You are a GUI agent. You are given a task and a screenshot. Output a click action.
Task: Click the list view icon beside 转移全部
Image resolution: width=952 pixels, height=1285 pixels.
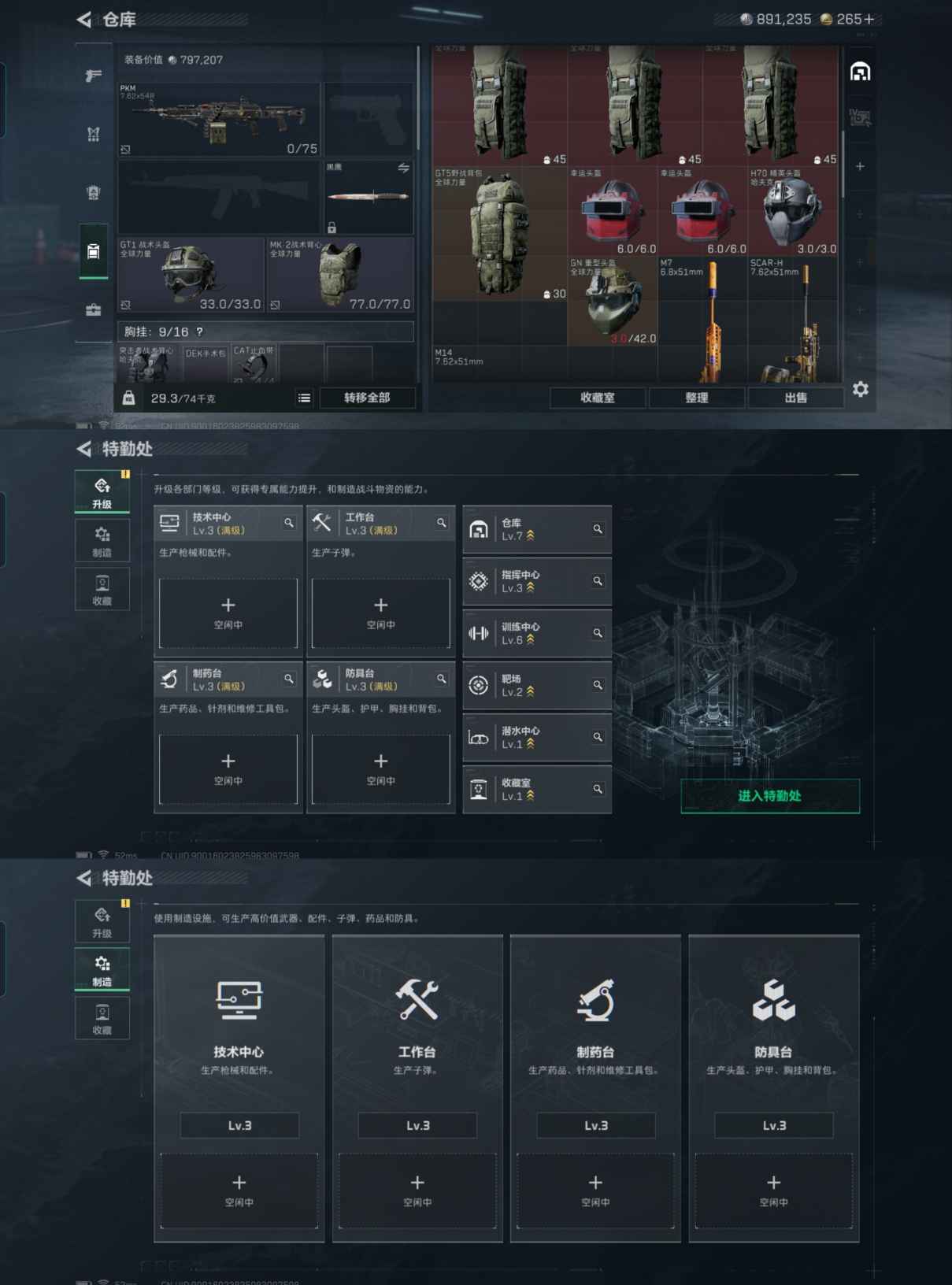click(304, 398)
